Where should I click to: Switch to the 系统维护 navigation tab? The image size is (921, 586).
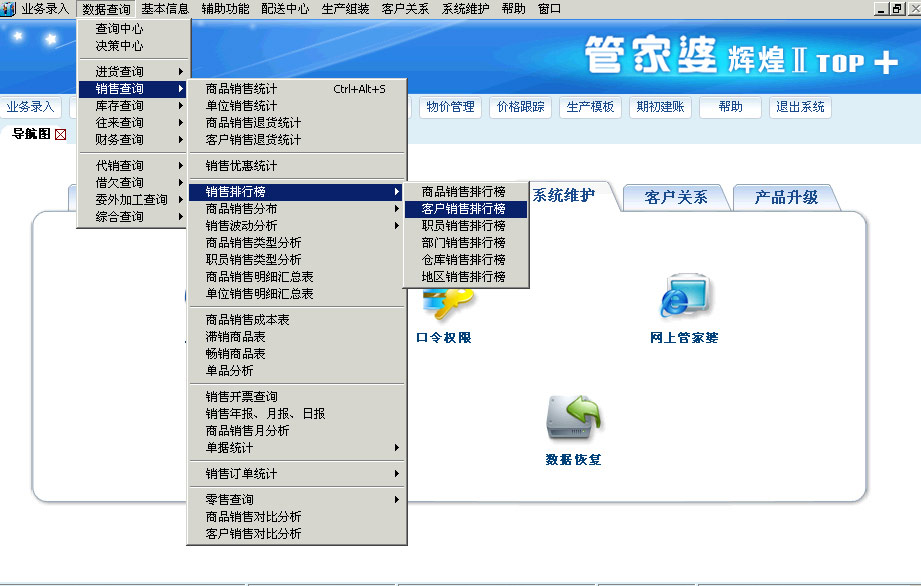point(564,196)
